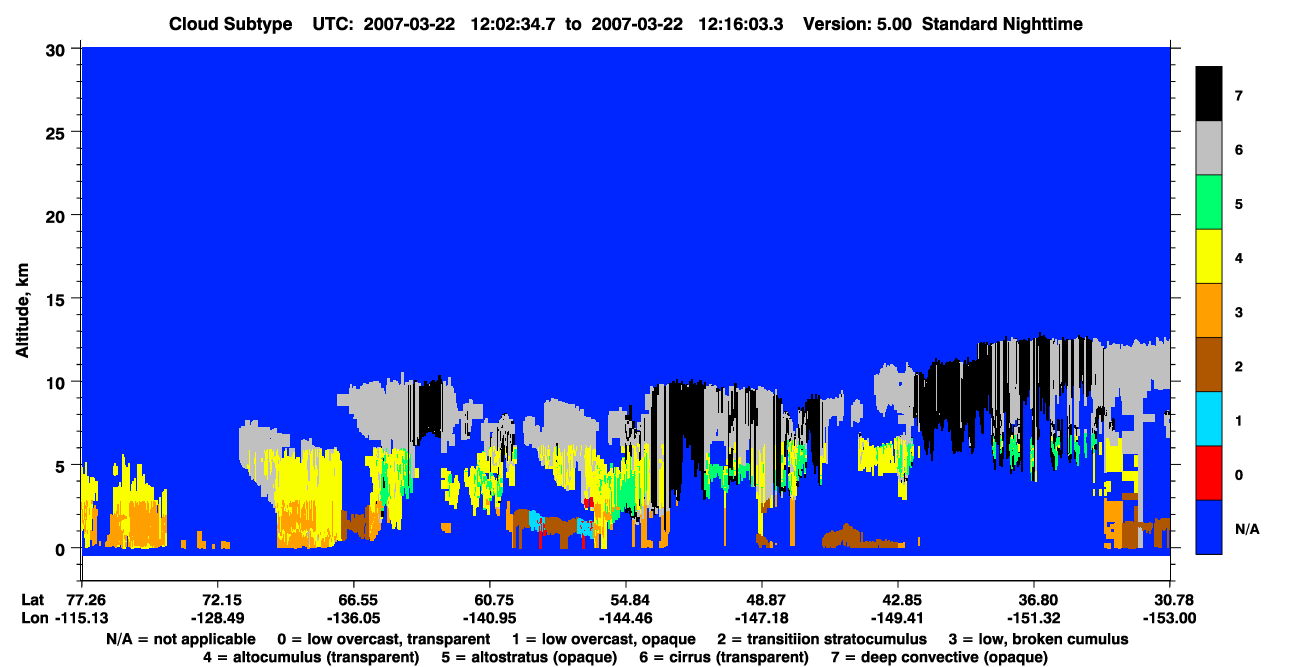The height and width of the screenshot is (667, 1300).
Task: Click 'Standard Nighttime' in the title
Action: (1001, 24)
